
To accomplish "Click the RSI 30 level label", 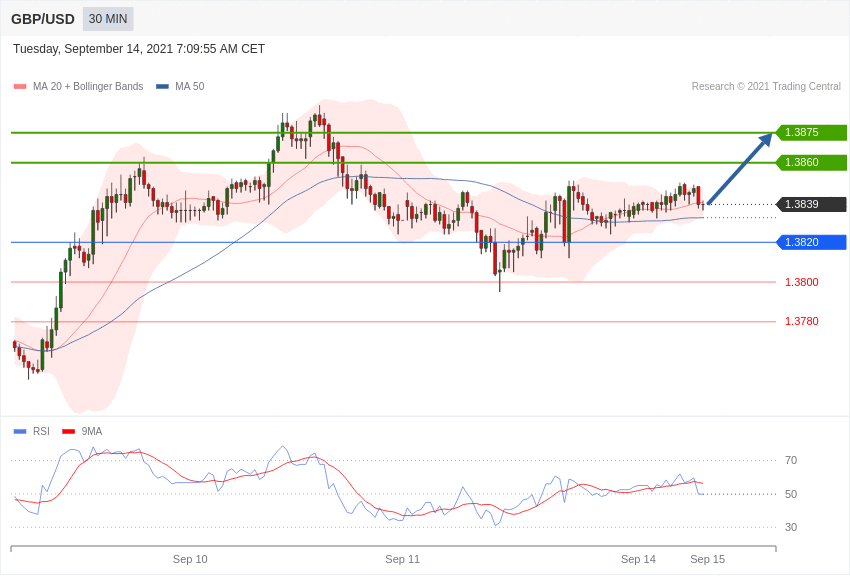I will [791, 527].
